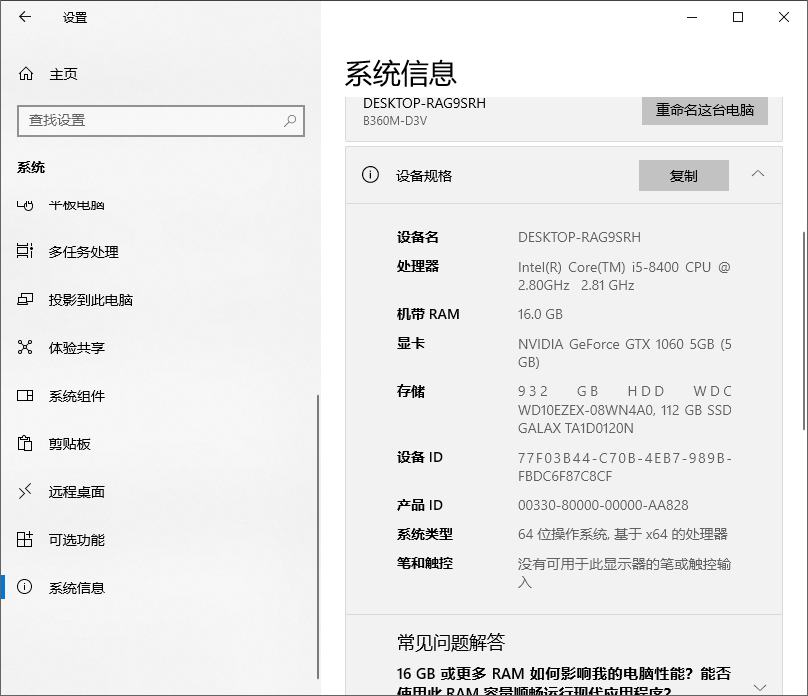Screen dimensions: 808x696
Task: Click the 笔和触控 value text
Action: (x=624, y=573)
